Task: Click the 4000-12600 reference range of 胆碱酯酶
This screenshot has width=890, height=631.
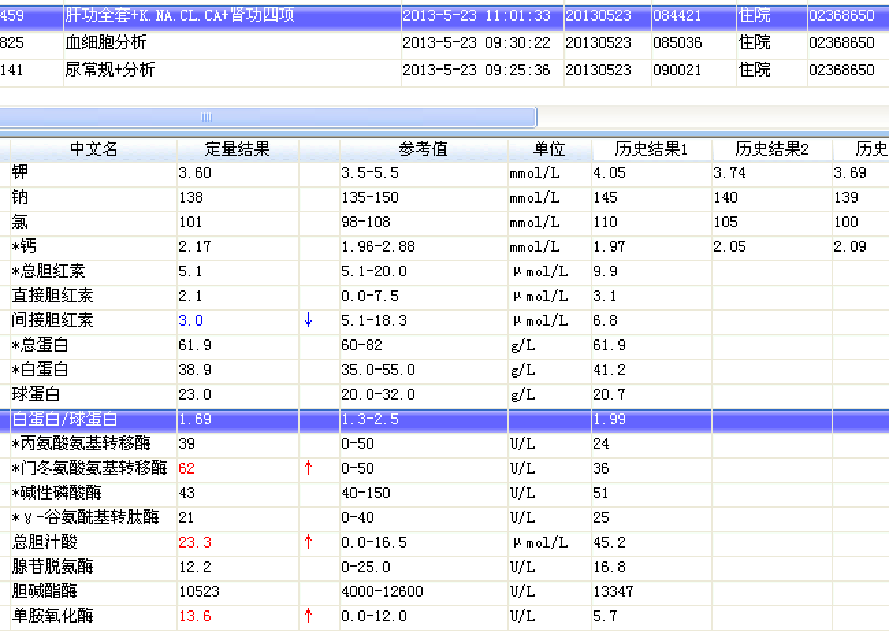Action: 383,591
